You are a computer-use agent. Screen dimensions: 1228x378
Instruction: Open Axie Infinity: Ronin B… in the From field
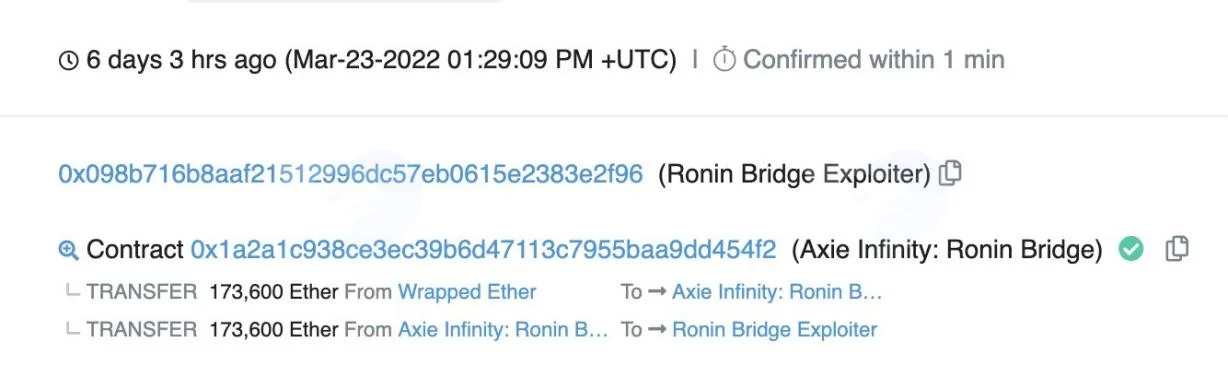point(503,329)
